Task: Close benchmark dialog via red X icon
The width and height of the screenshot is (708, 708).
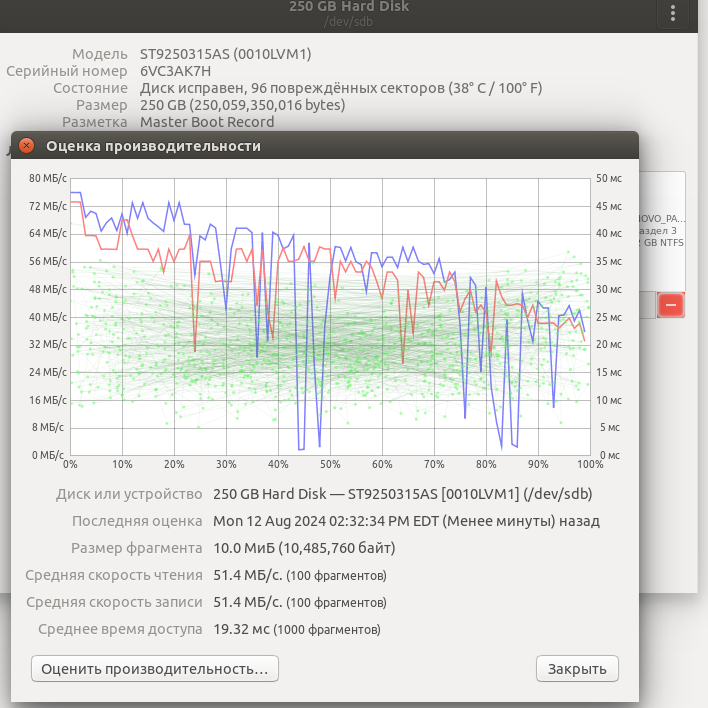Action: point(27,146)
